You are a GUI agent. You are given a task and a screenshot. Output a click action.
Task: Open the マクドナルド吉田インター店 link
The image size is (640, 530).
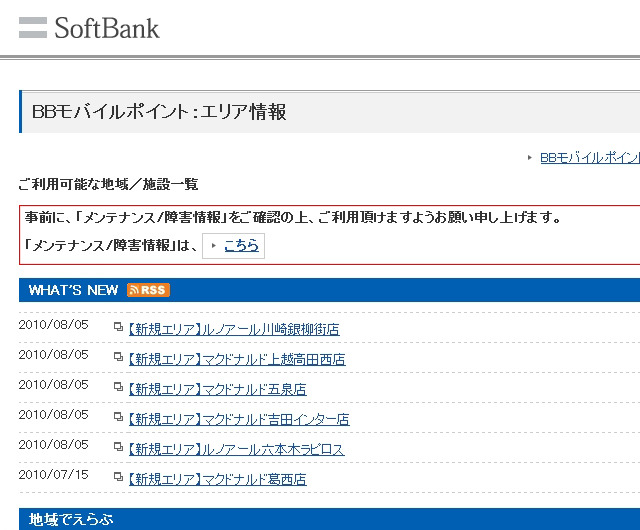point(239,419)
